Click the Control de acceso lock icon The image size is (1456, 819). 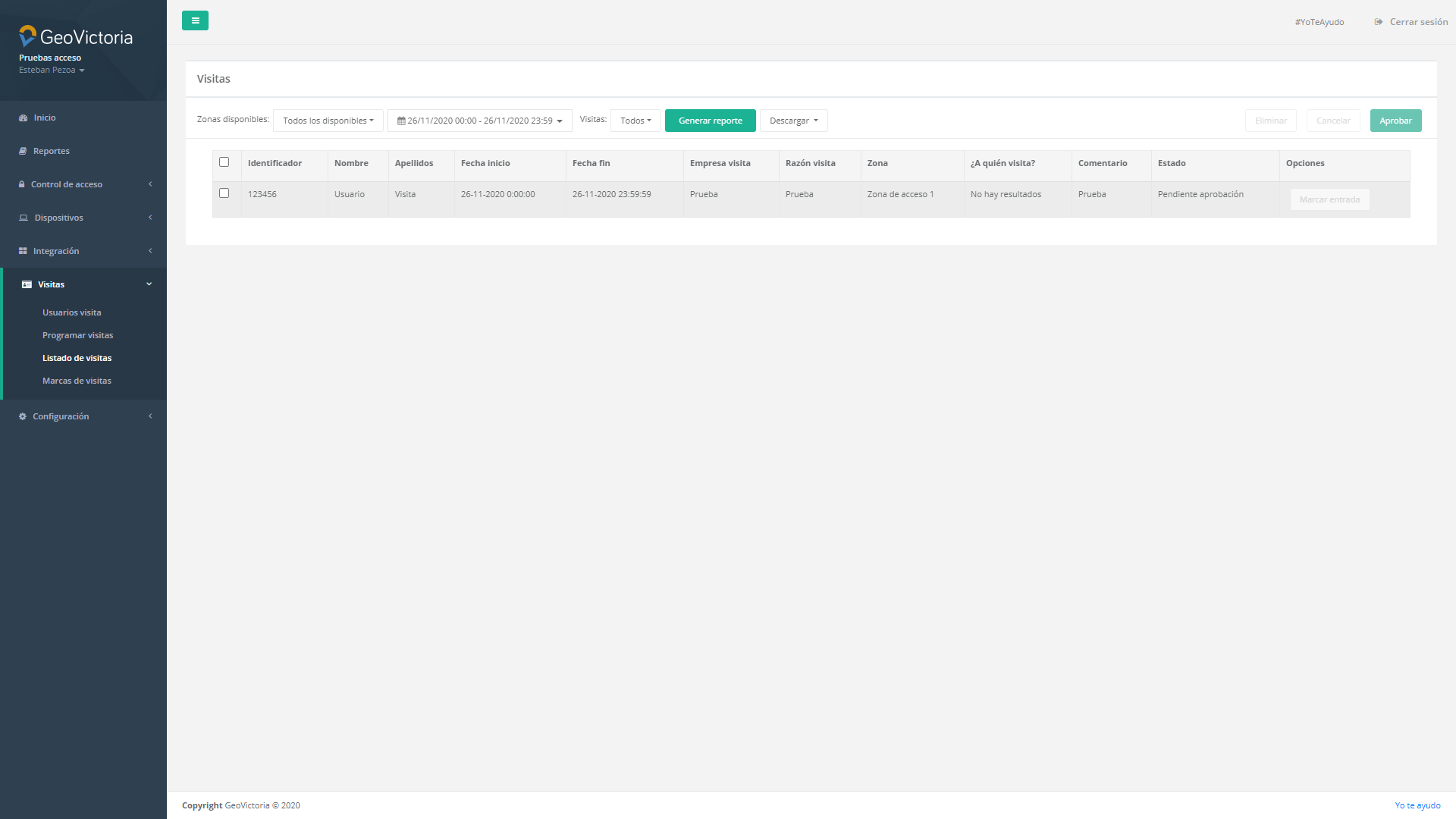[22, 184]
